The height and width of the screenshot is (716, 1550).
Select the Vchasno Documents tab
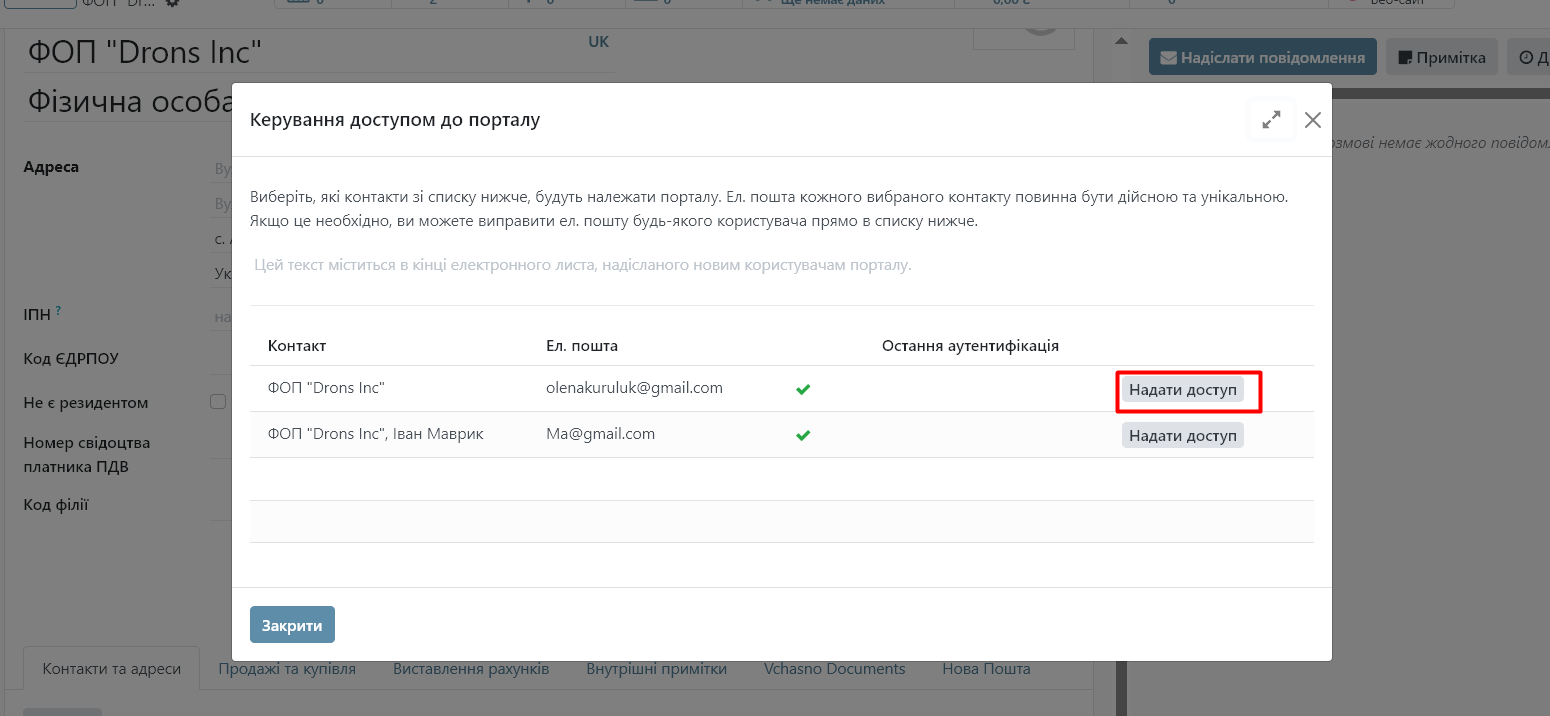834,669
